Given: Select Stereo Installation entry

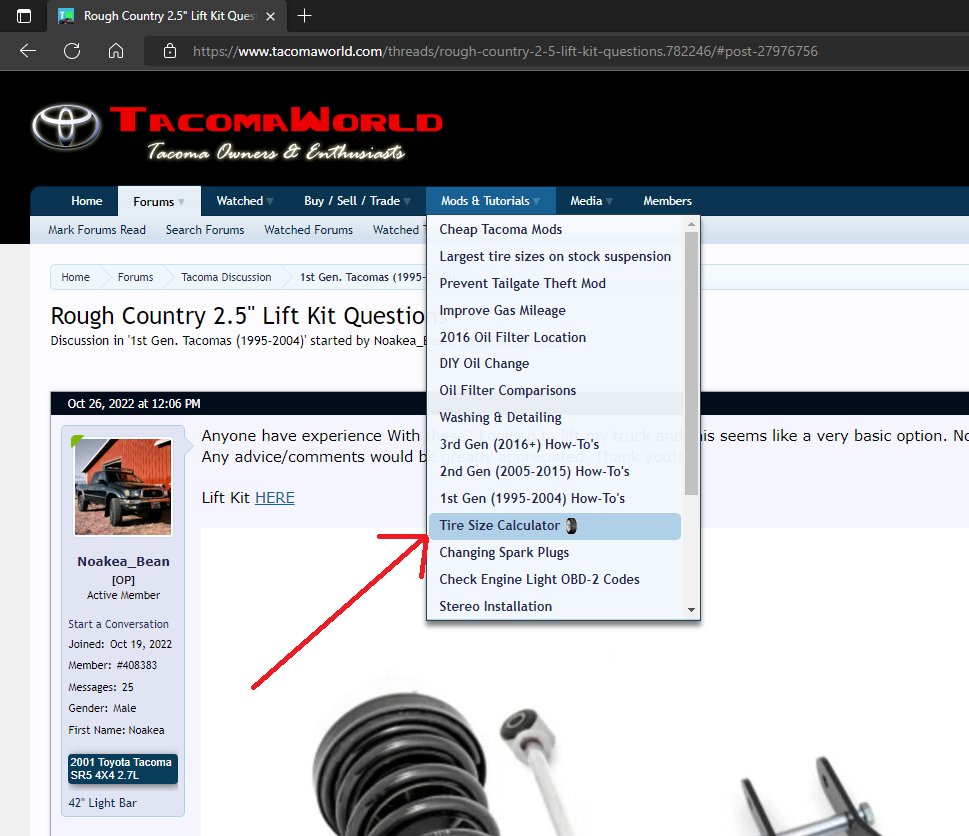Looking at the screenshot, I should (x=555, y=607).
